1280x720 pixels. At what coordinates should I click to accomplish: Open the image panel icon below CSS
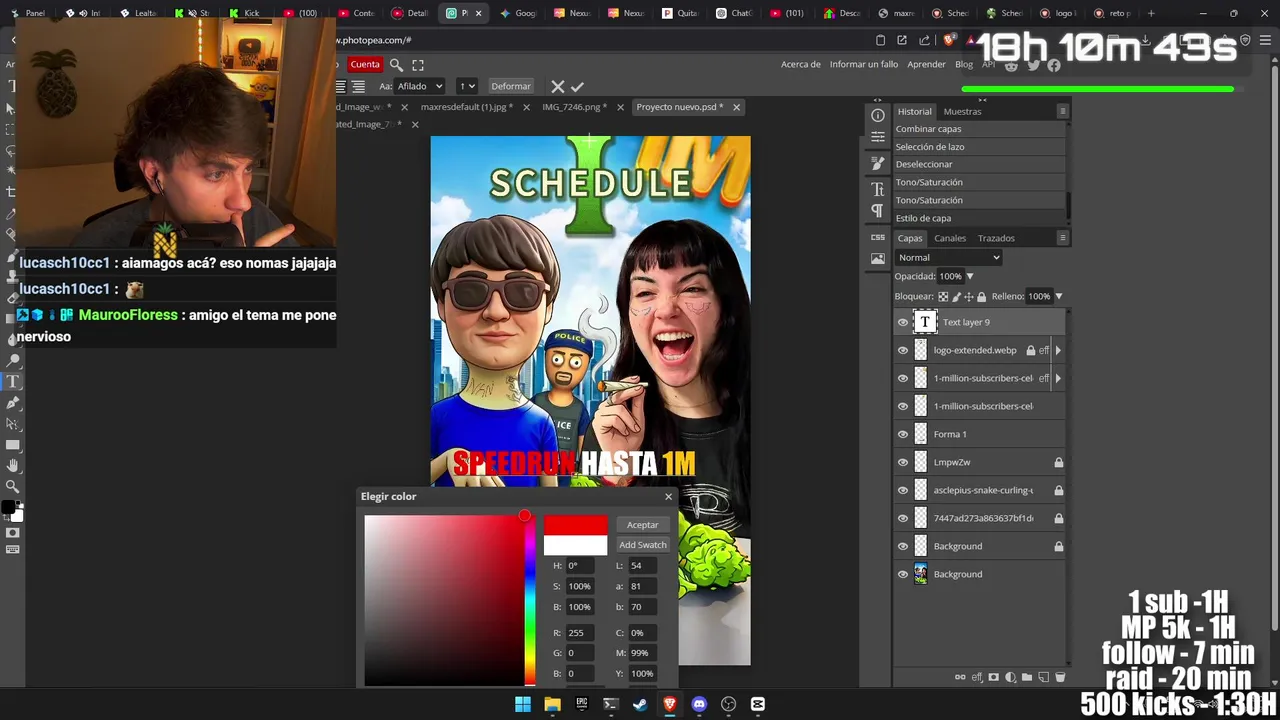point(878,258)
